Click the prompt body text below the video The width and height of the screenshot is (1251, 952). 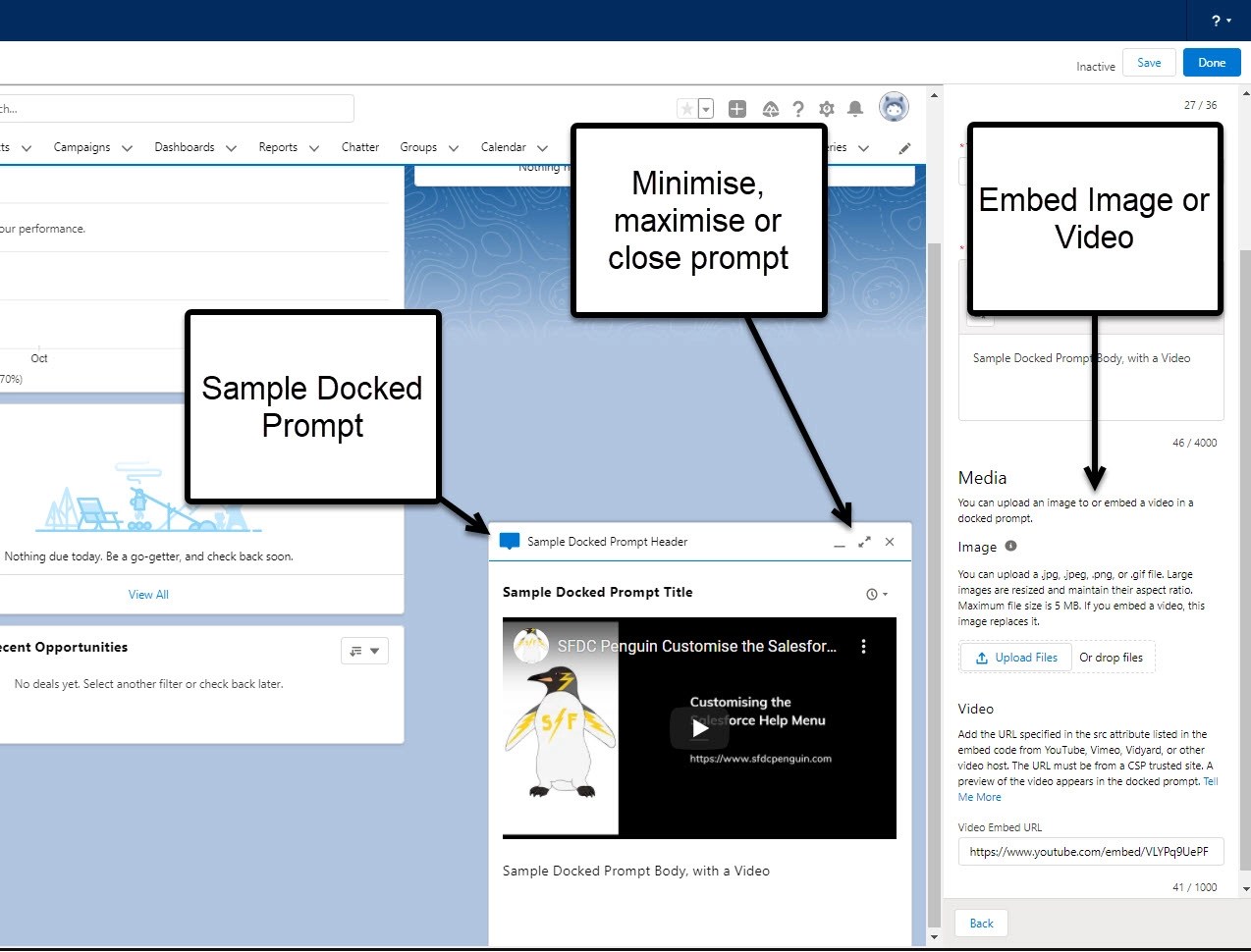[636, 871]
